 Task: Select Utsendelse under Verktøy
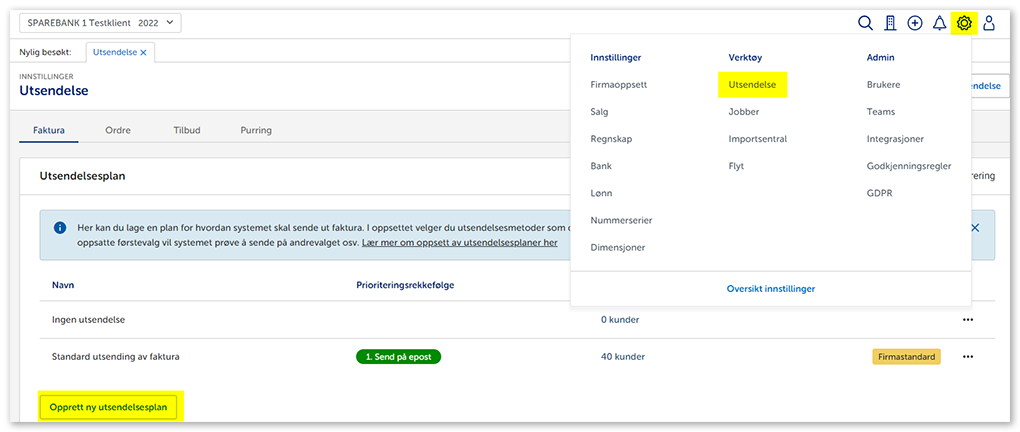[752, 85]
